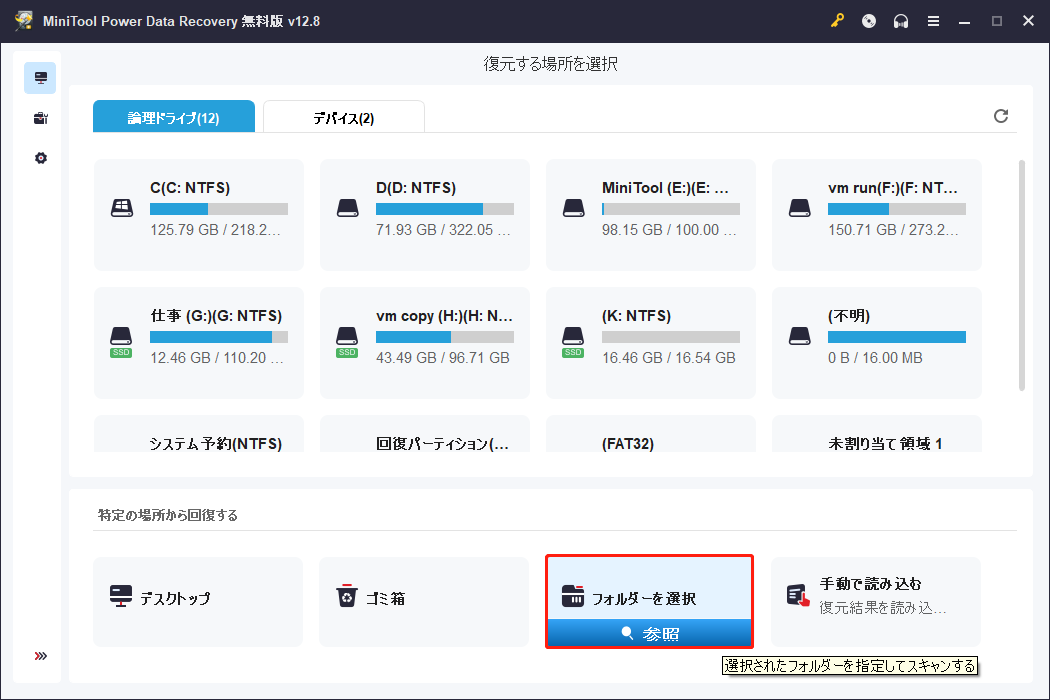The width and height of the screenshot is (1050, 700).
Task: Open support via the headset icon
Action: pos(900,20)
